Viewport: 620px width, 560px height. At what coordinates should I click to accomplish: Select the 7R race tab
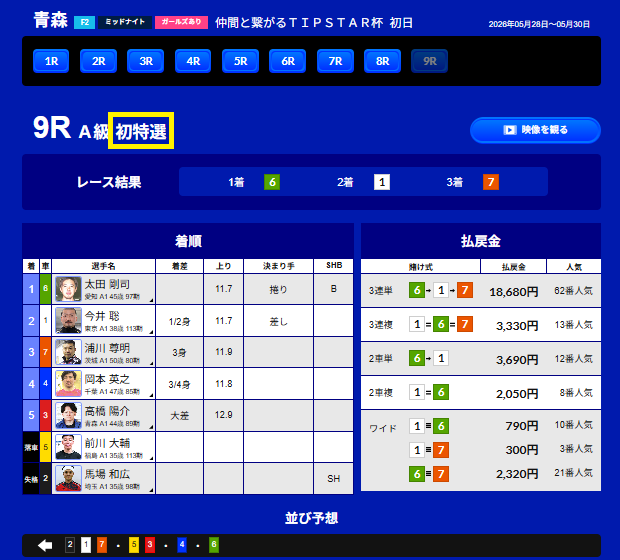[x=335, y=61]
